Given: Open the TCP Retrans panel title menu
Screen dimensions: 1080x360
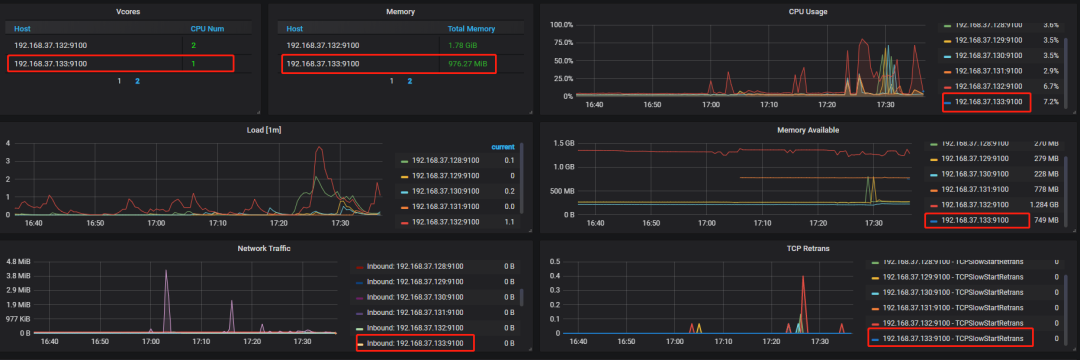Looking at the screenshot, I should point(808,248).
